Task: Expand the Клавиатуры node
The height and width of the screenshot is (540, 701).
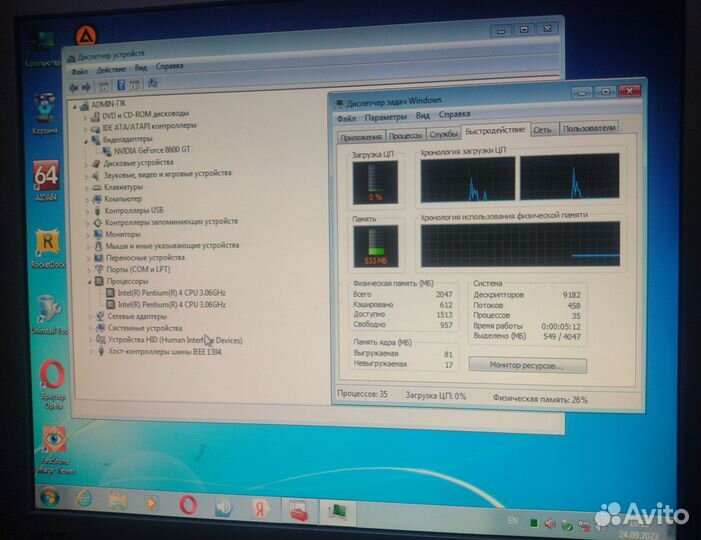Action: point(87,188)
